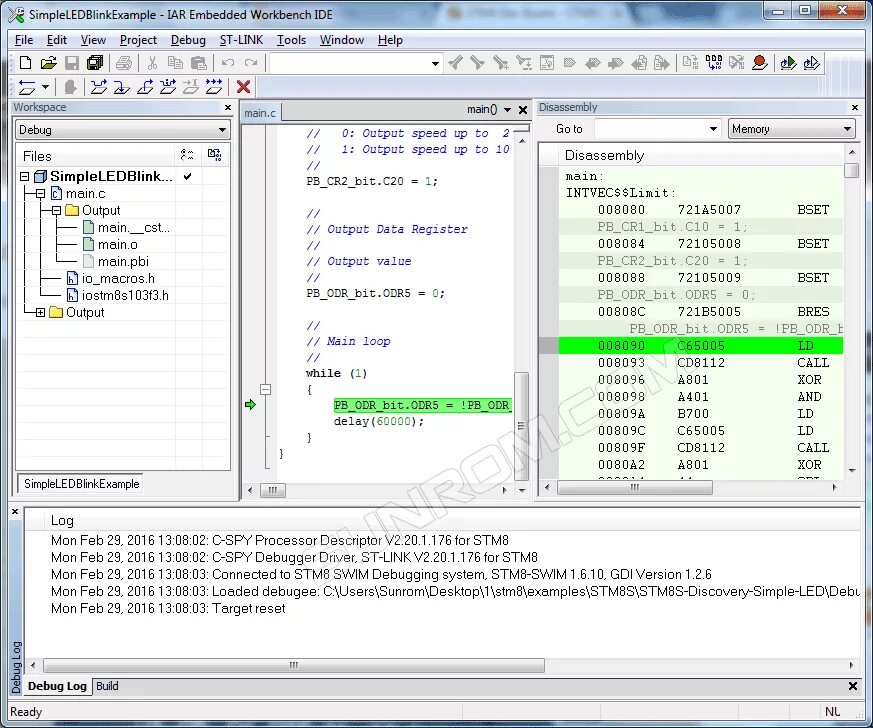This screenshot has height=728, width=873.
Task: Click the Toggle Breakpoint red dot icon
Action: click(x=760, y=63)
